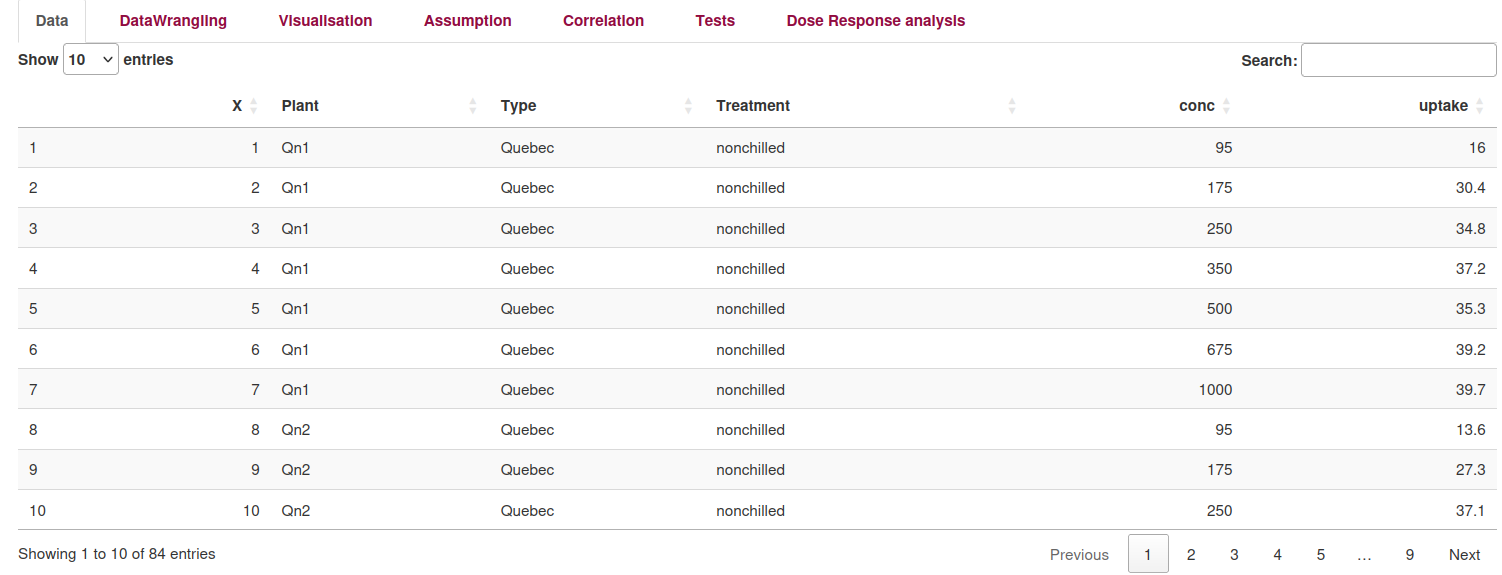The width and height of the screenshot is (1502, 575).
Task: Sort by Type column sort icon
Action: 688,106
